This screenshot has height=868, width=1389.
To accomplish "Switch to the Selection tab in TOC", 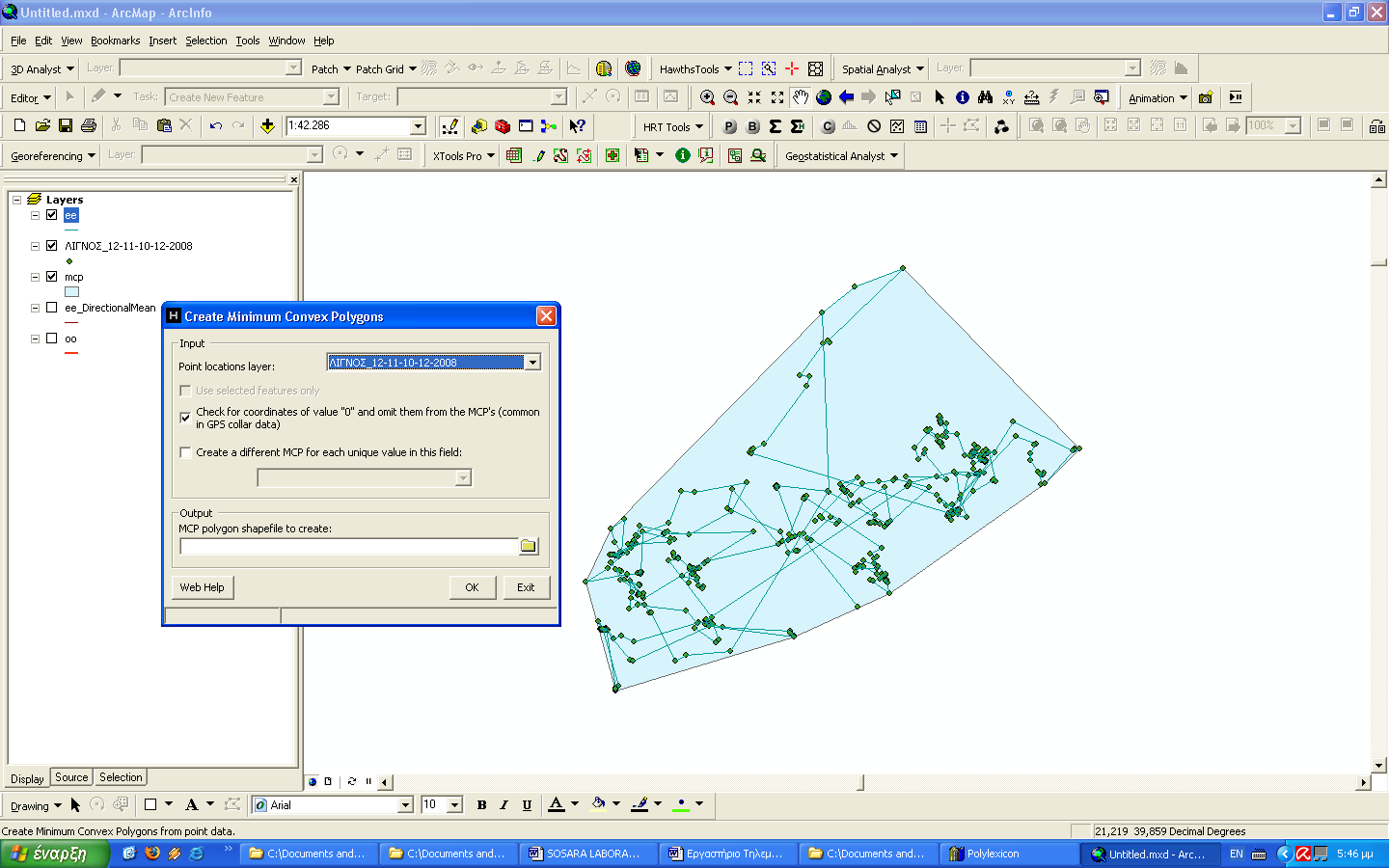I will pyautogui.click(x=121, y=777).
